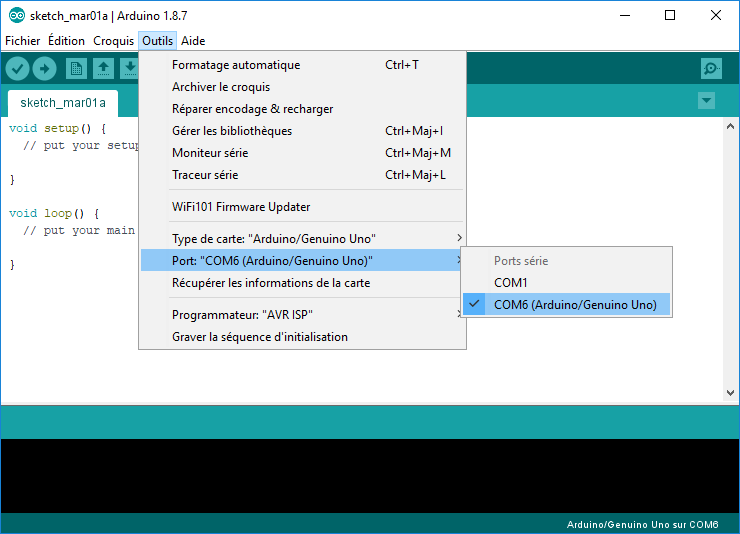
Task: Click the New sketch toolbar icon
Action: click(76, 69)
